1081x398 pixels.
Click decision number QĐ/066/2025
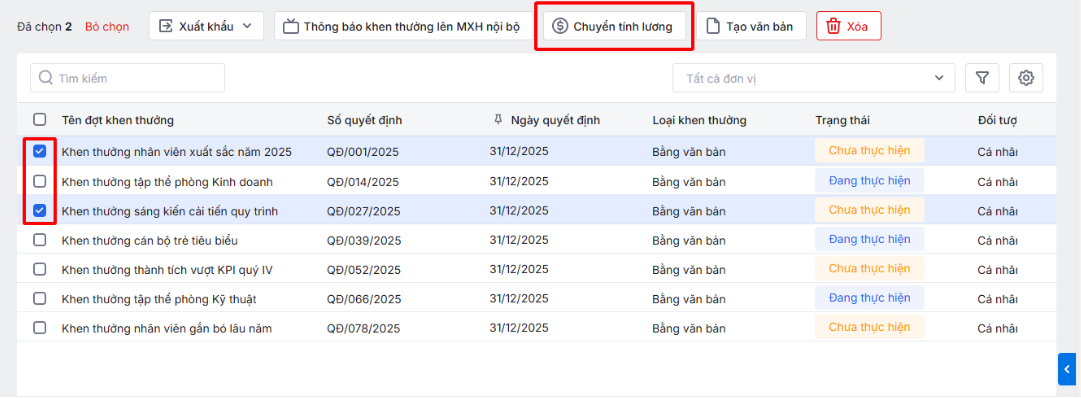point(364,299)
